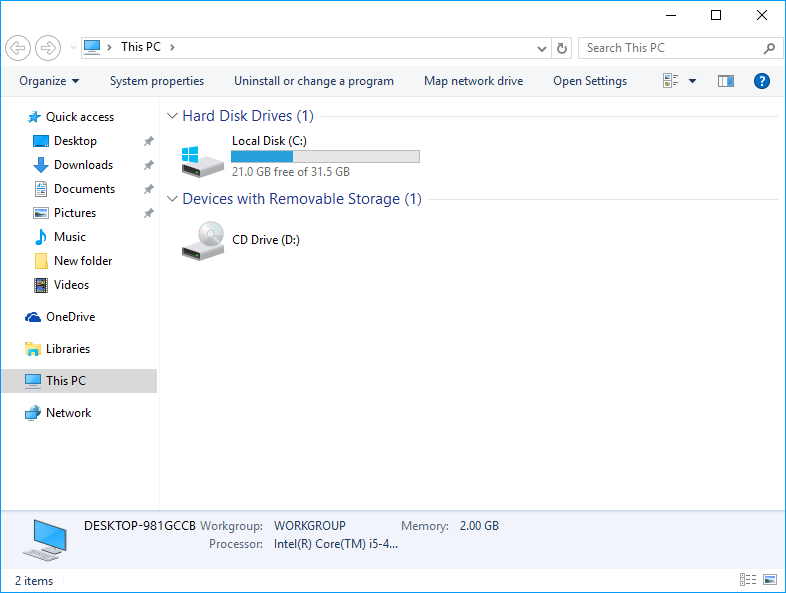The width and height of the screenshot is (786, 593).
Task: Open the Organize menu
Action: (x=49, y=81)
